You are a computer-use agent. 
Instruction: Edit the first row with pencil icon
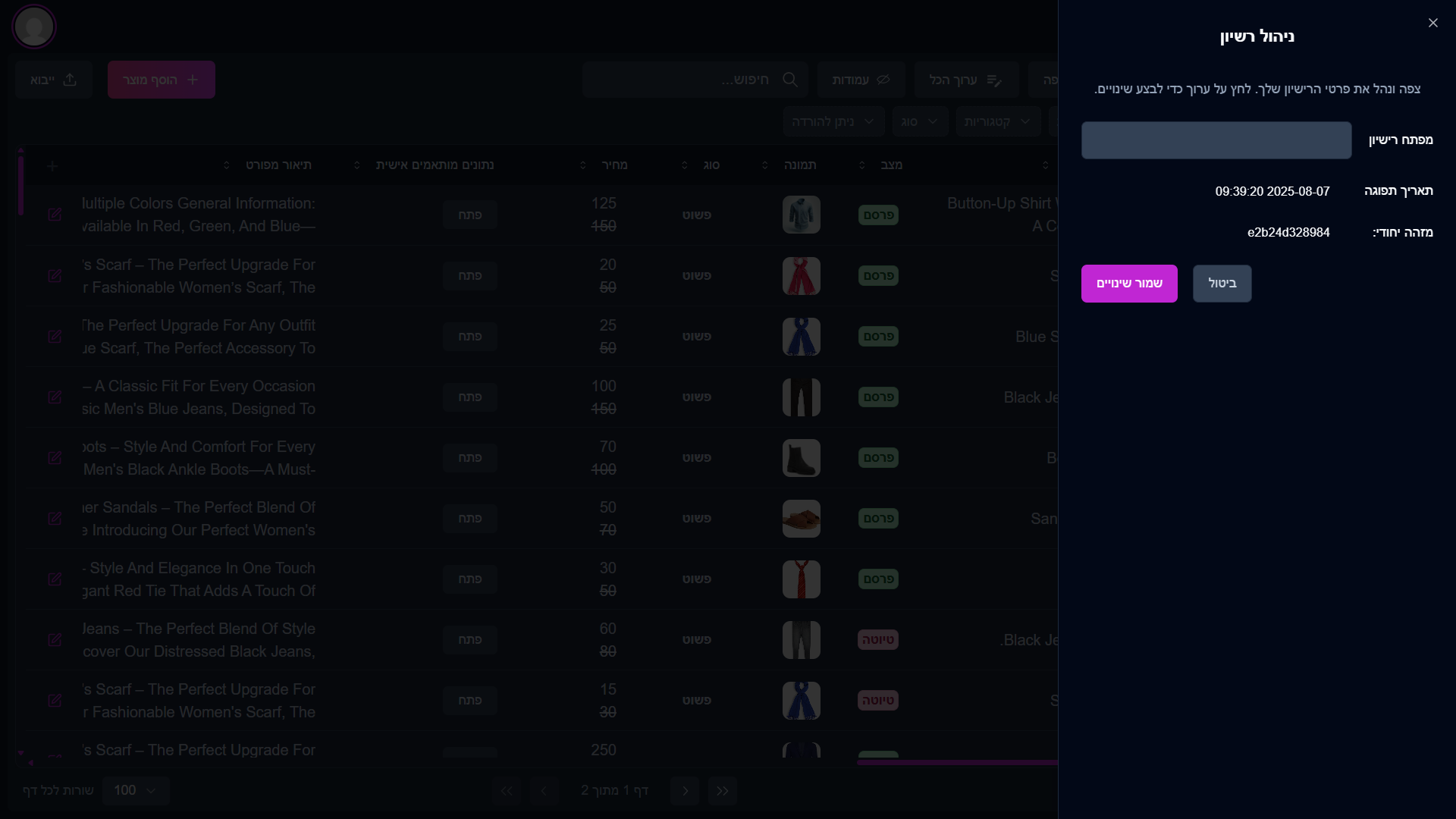coord(55,215)
